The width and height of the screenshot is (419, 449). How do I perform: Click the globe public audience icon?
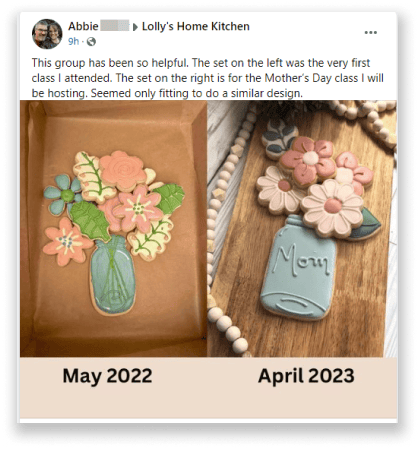[91, 42]
